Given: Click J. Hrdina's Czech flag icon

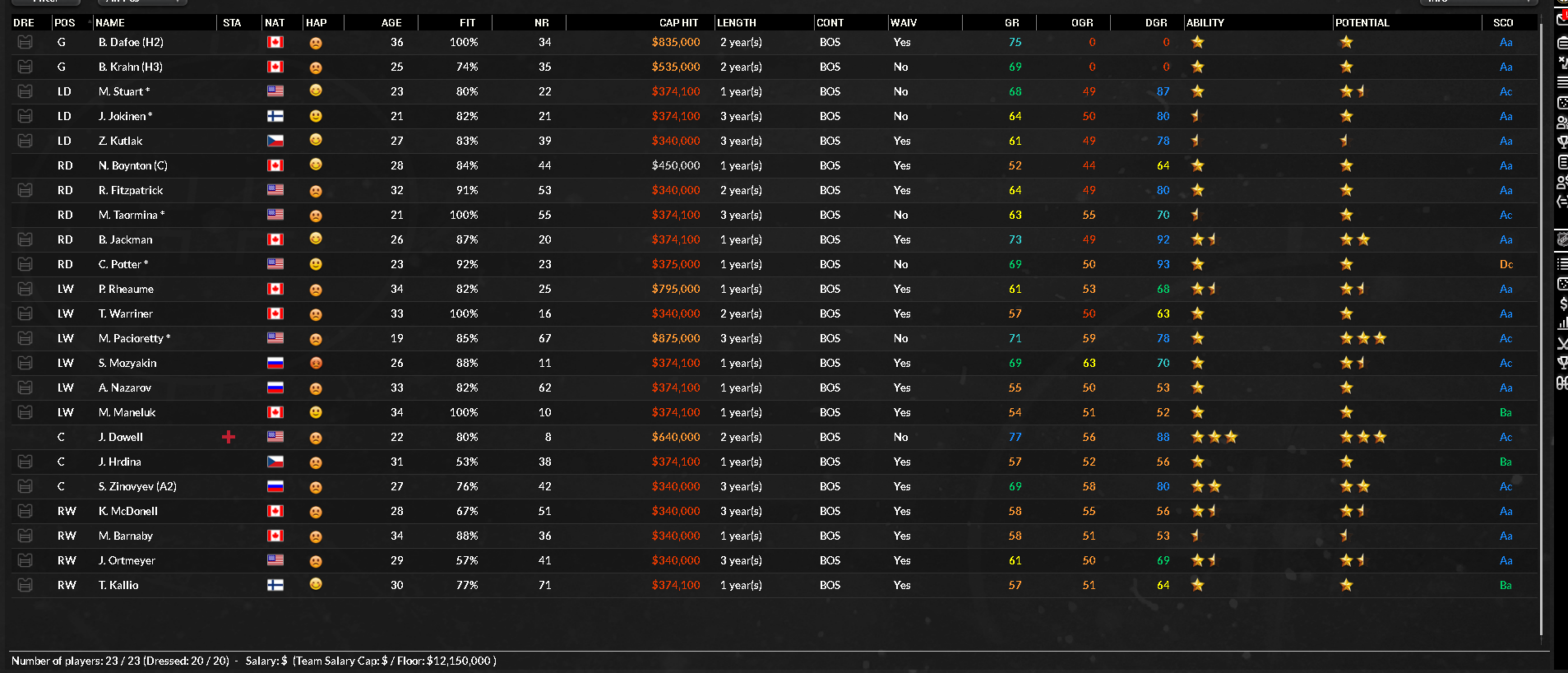Looking at the screenshot, I should (275, 462).
